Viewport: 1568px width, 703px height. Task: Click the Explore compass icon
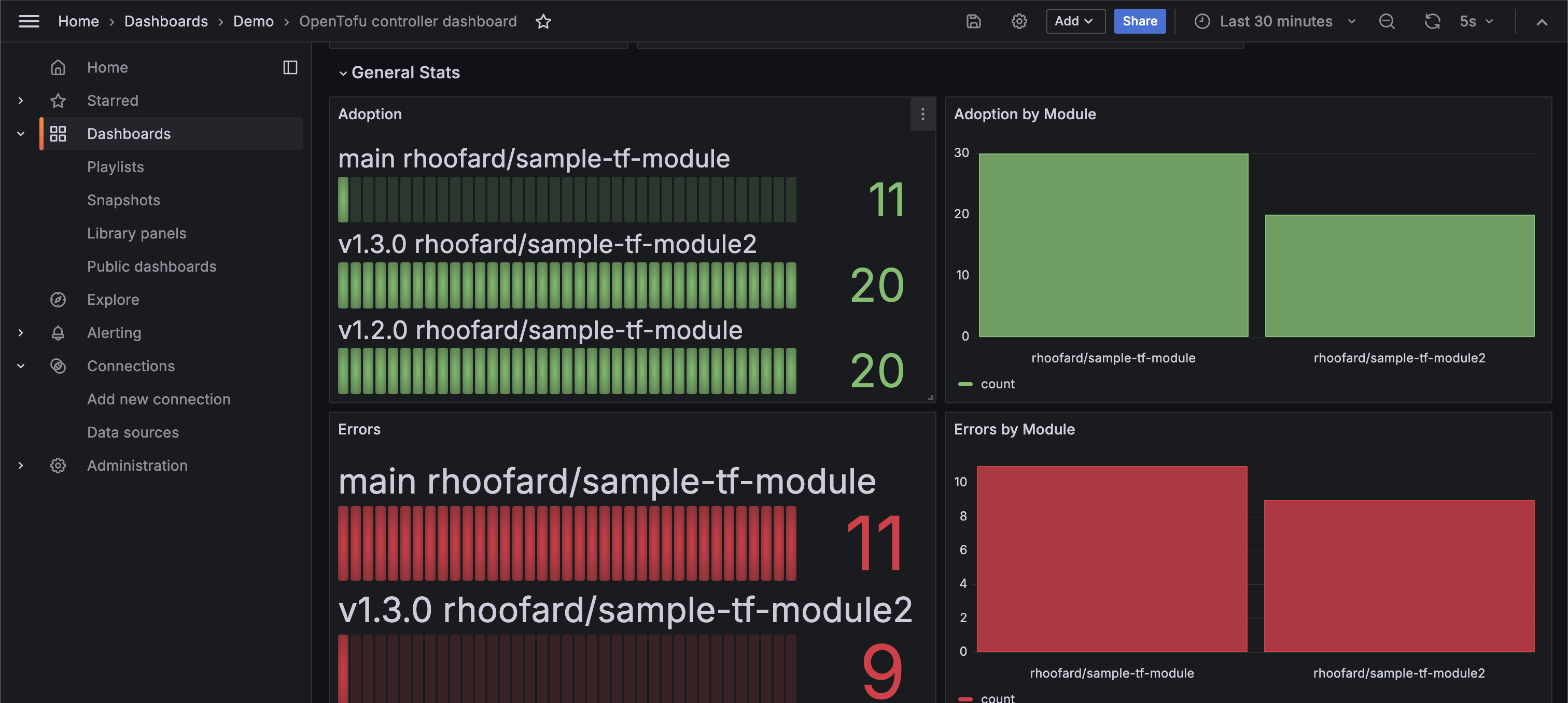58,300
